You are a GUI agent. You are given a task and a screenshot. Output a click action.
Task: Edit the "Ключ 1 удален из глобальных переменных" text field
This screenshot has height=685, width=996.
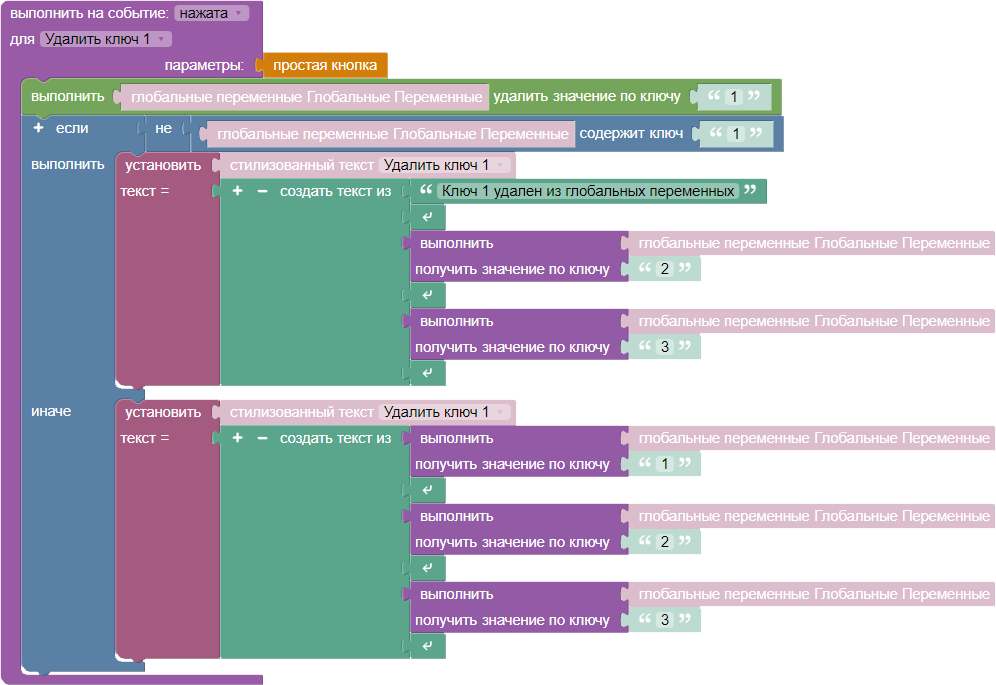point(588,191)
